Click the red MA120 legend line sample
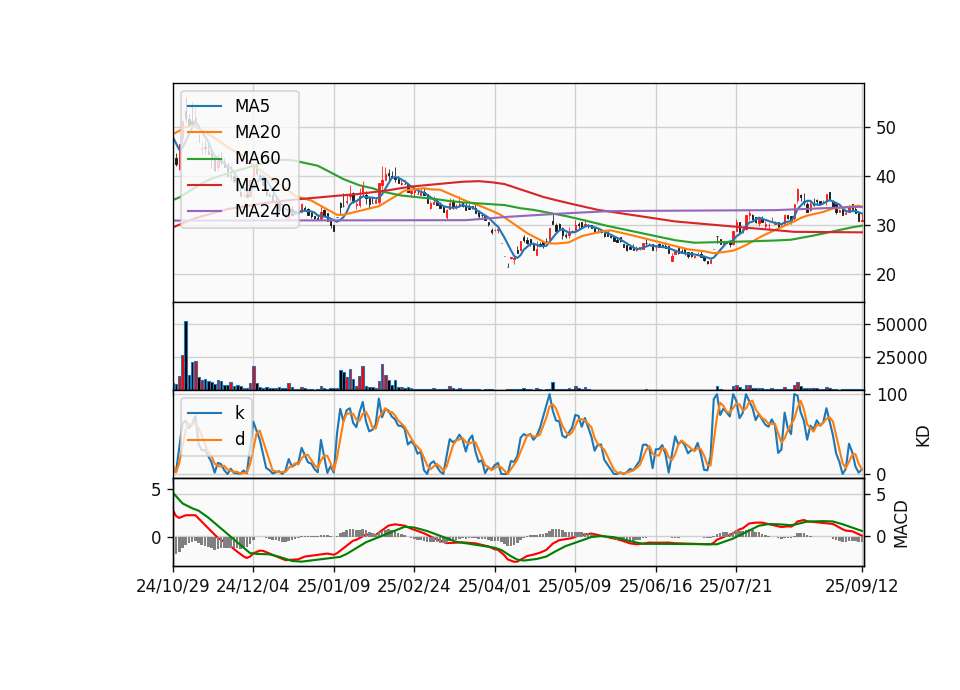Viewport: 960px width, 690px height. 204,186
